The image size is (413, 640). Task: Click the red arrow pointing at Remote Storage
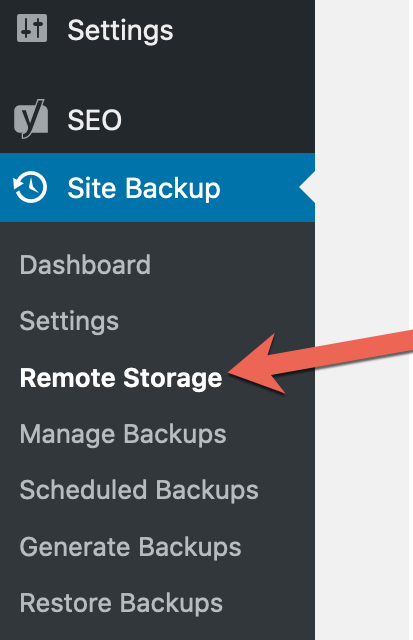[320, 361]
